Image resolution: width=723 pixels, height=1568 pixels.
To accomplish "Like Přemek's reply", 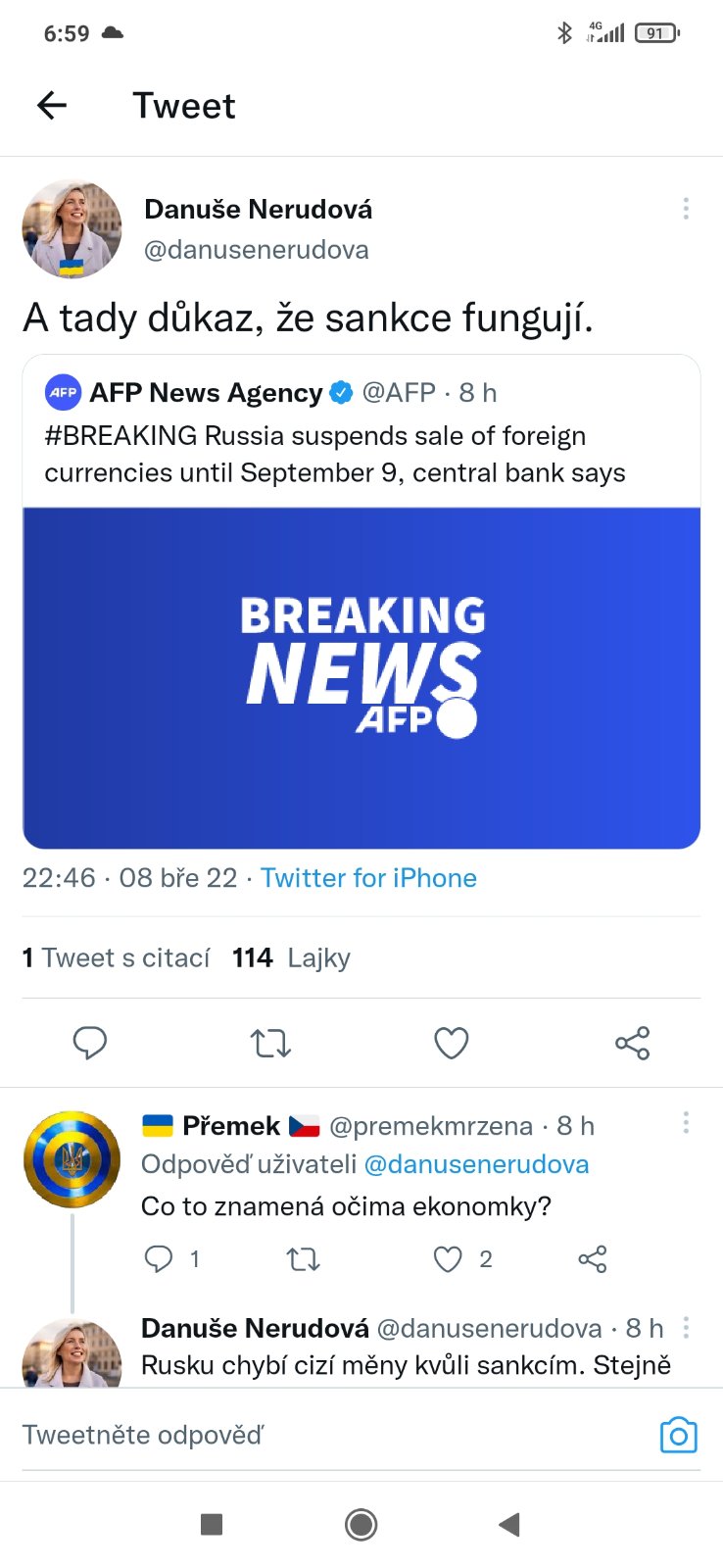I will coord(448,1258).
